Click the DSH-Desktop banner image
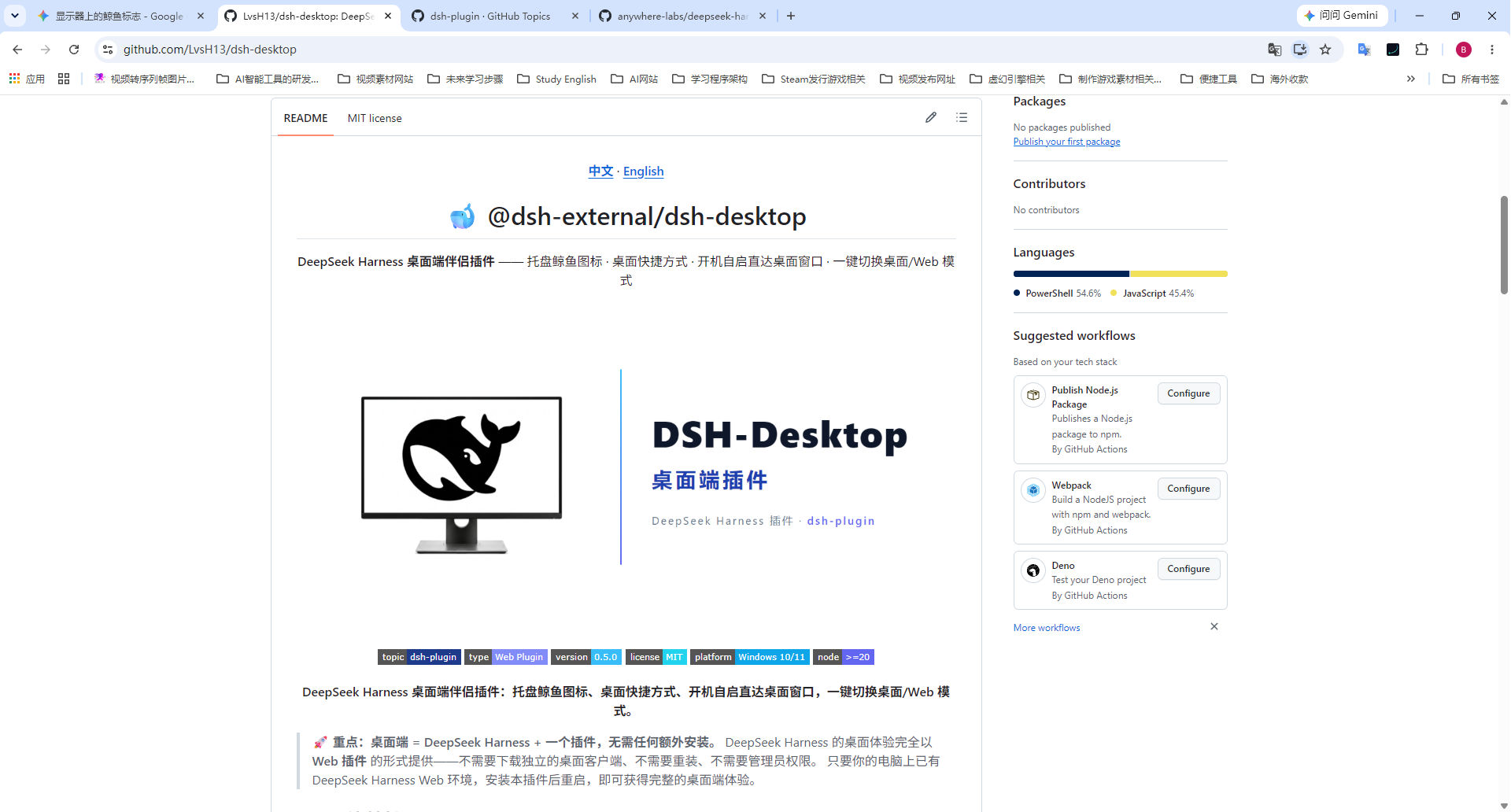 coord(626,467)
